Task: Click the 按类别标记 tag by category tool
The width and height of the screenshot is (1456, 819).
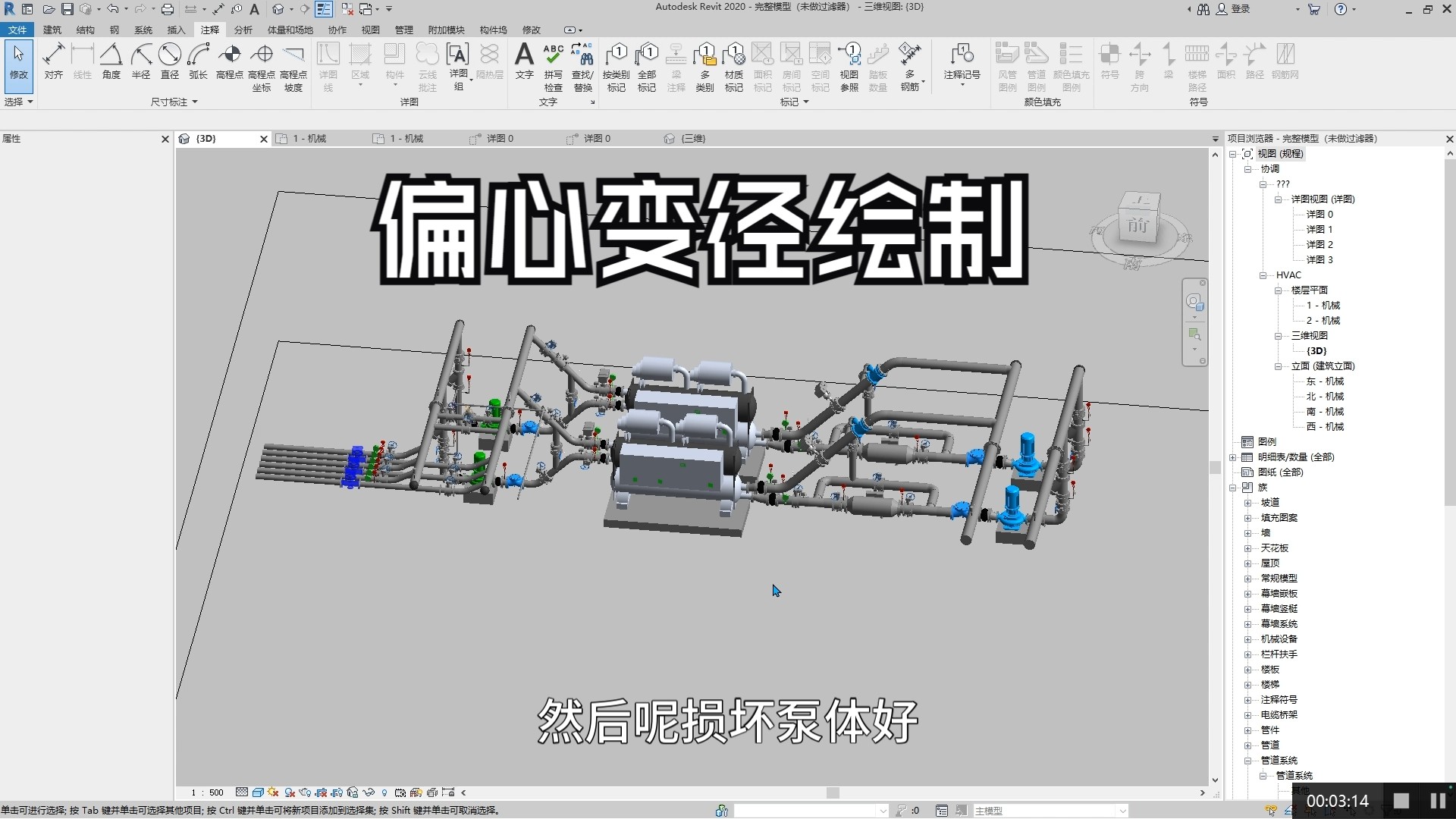Action: tap(617, 67)
